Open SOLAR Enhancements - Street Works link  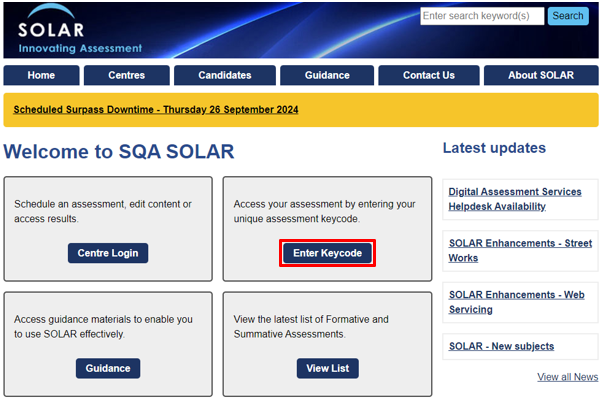[520, 250]
